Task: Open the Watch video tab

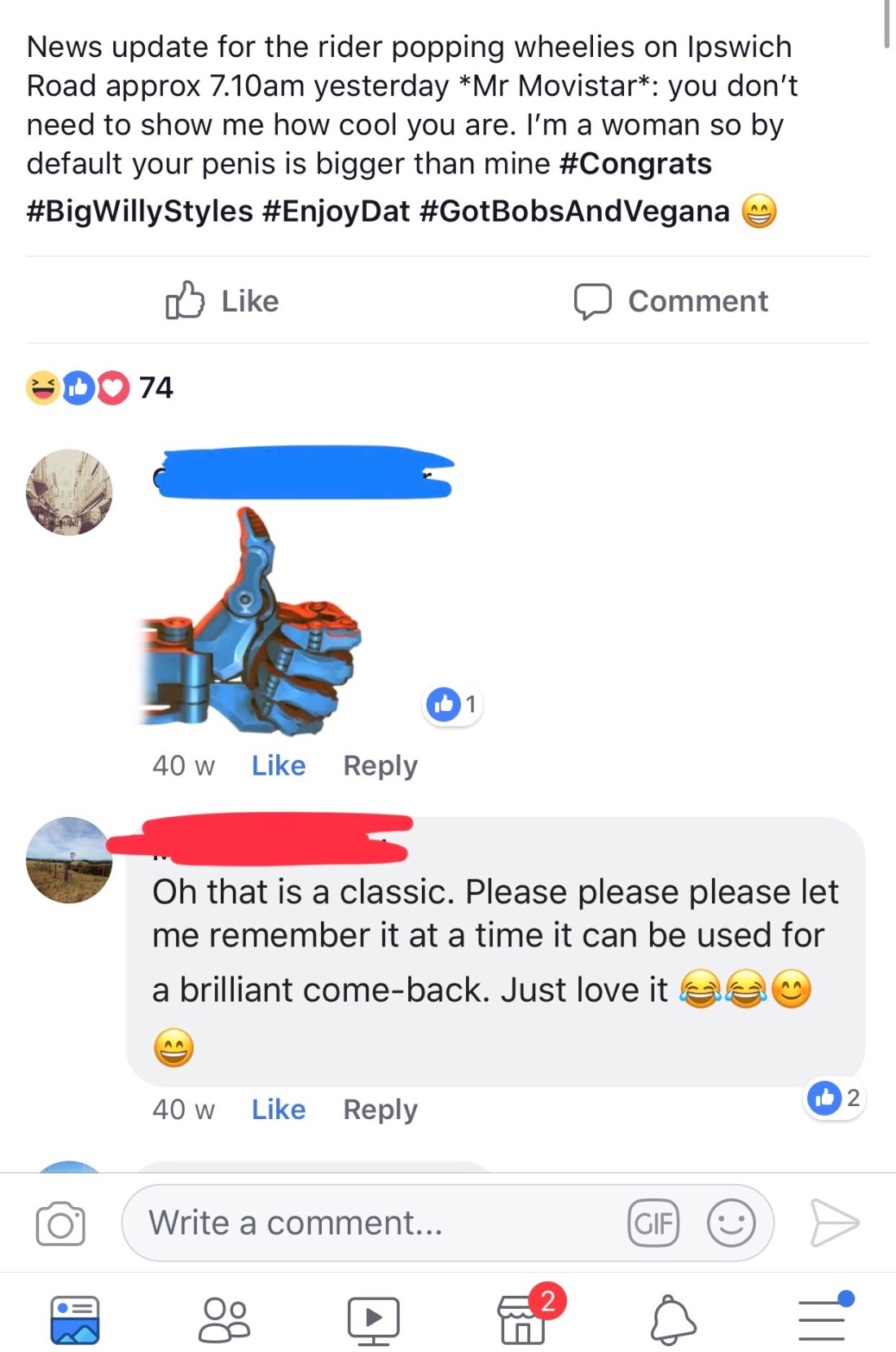Action: point(373,1319)
